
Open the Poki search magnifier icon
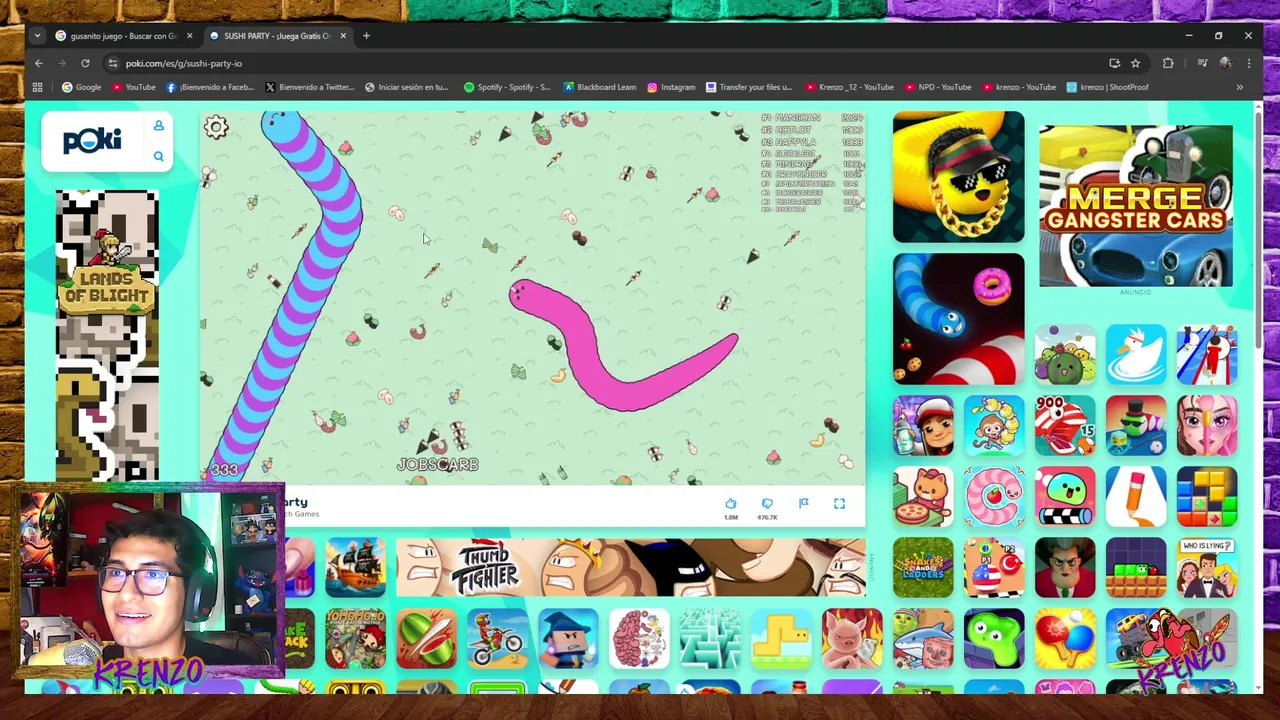coord(158,156)
